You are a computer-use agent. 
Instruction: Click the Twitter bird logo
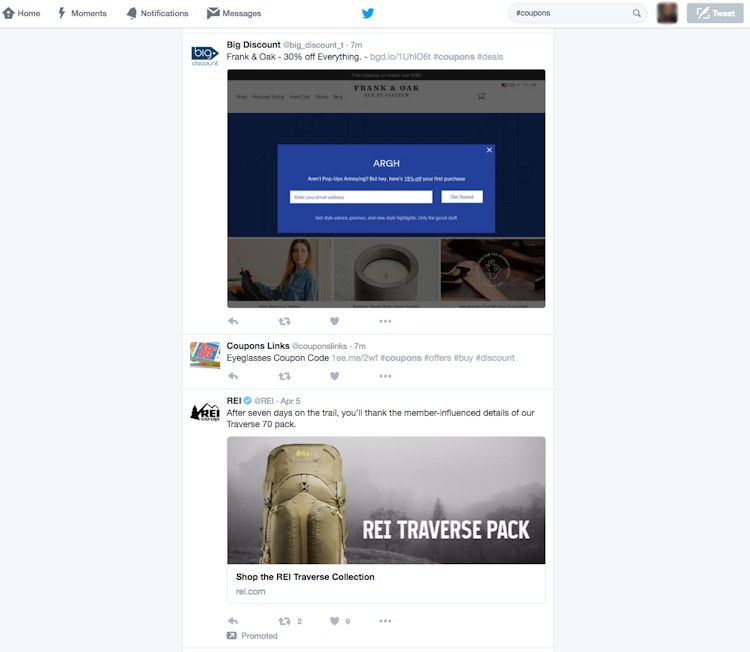click(368, 13)
